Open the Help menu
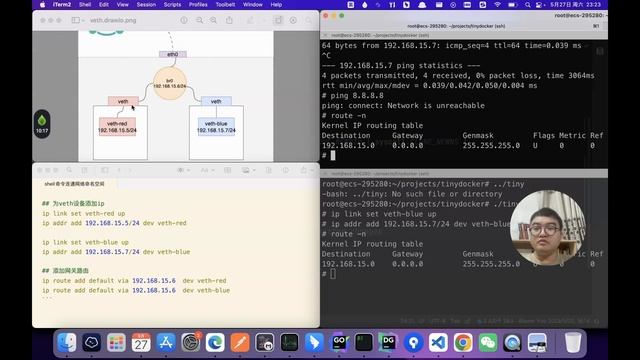Screen dimensions: 640x360 click(x=276, y=4)
